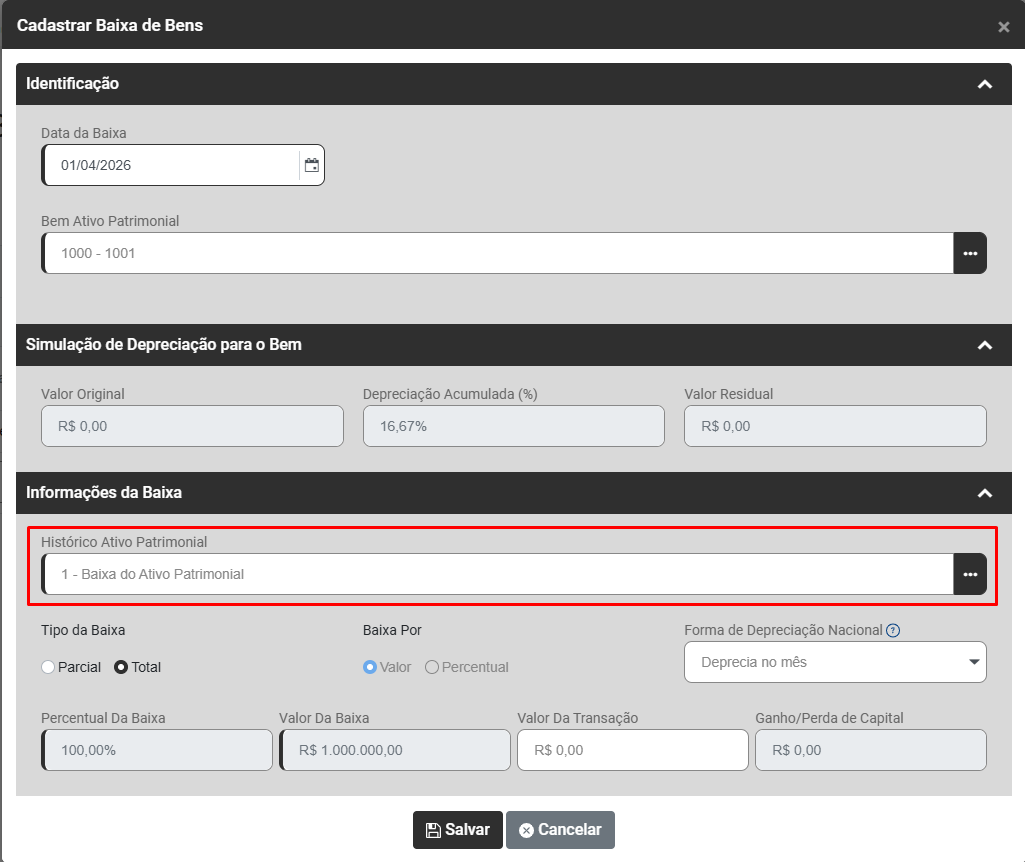This screenshot has width=1025, height=862.
Task: Choose Percentual under Baixa Por
Action: [432, 667]
